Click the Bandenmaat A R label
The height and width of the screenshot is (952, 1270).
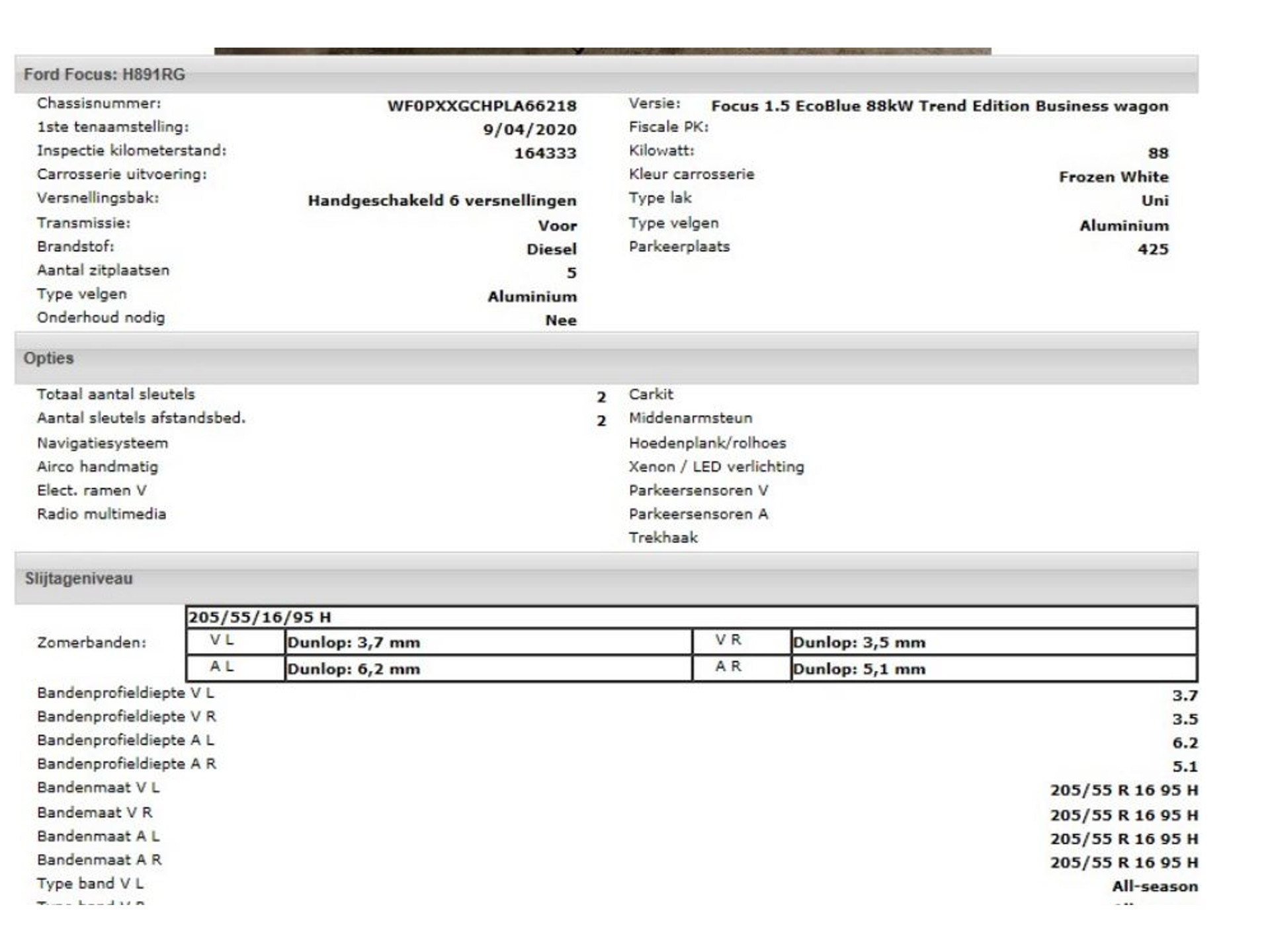point(99,860)
